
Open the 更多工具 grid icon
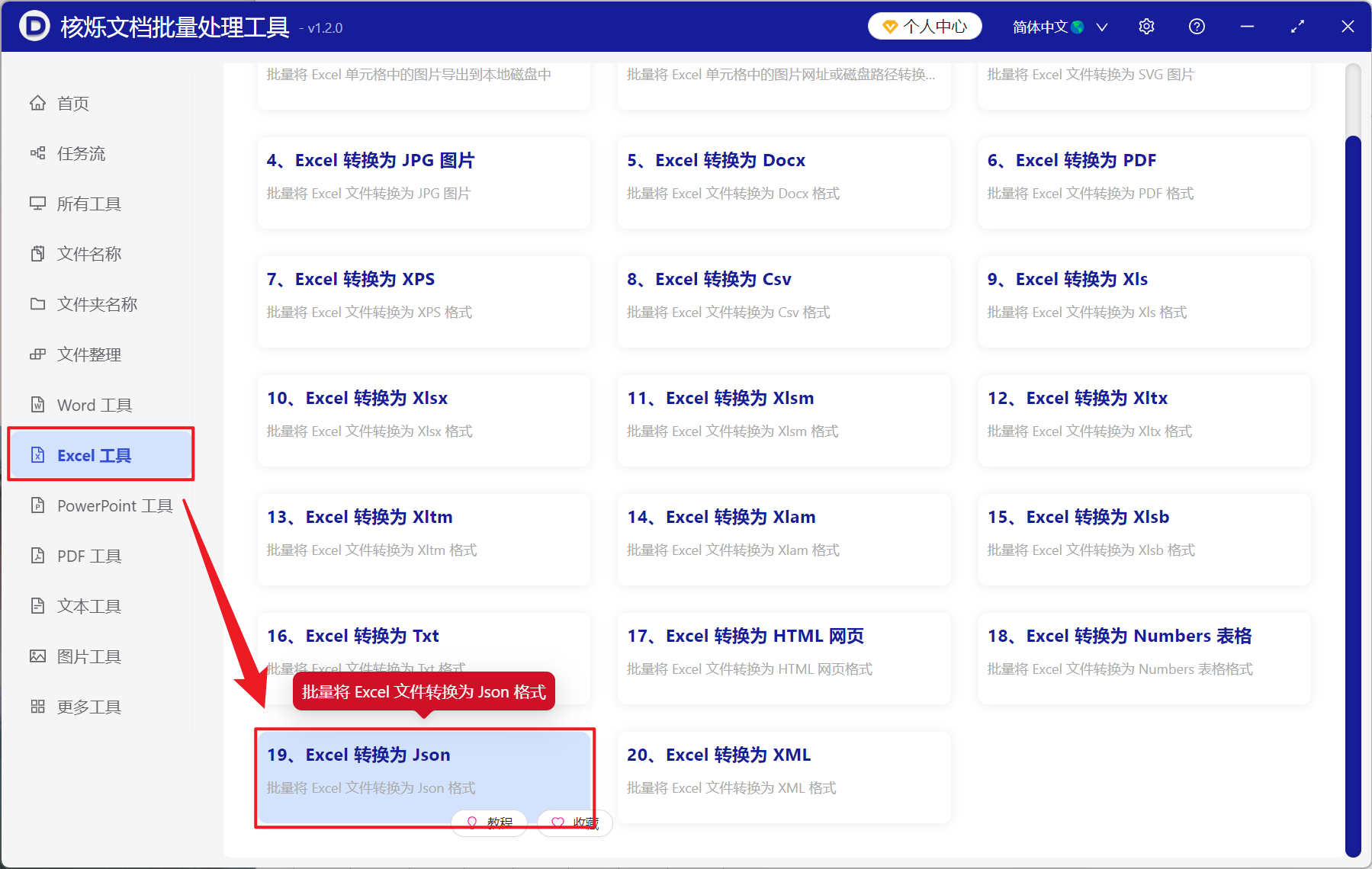(x=38, y=707)
